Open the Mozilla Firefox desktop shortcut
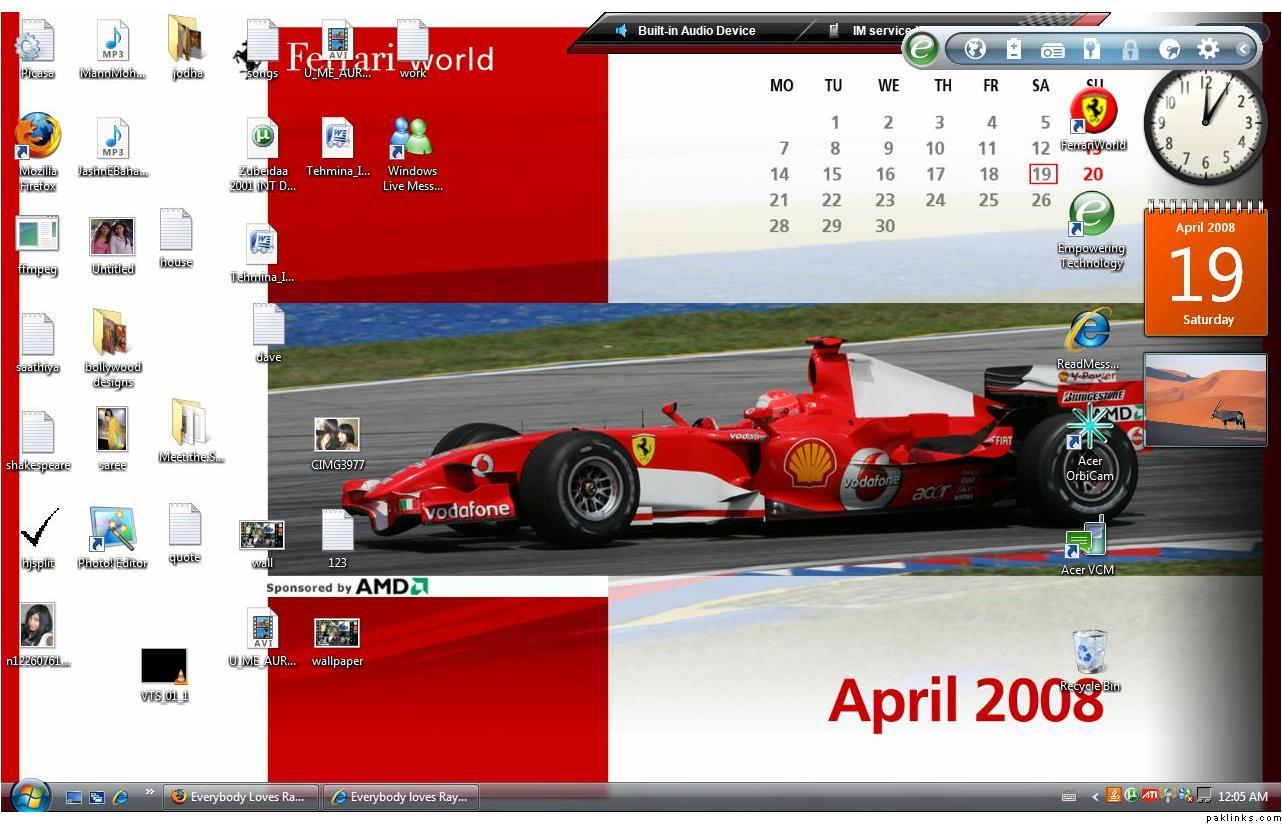This screenshot has height=824, width=1282. [x=38, y=137]
